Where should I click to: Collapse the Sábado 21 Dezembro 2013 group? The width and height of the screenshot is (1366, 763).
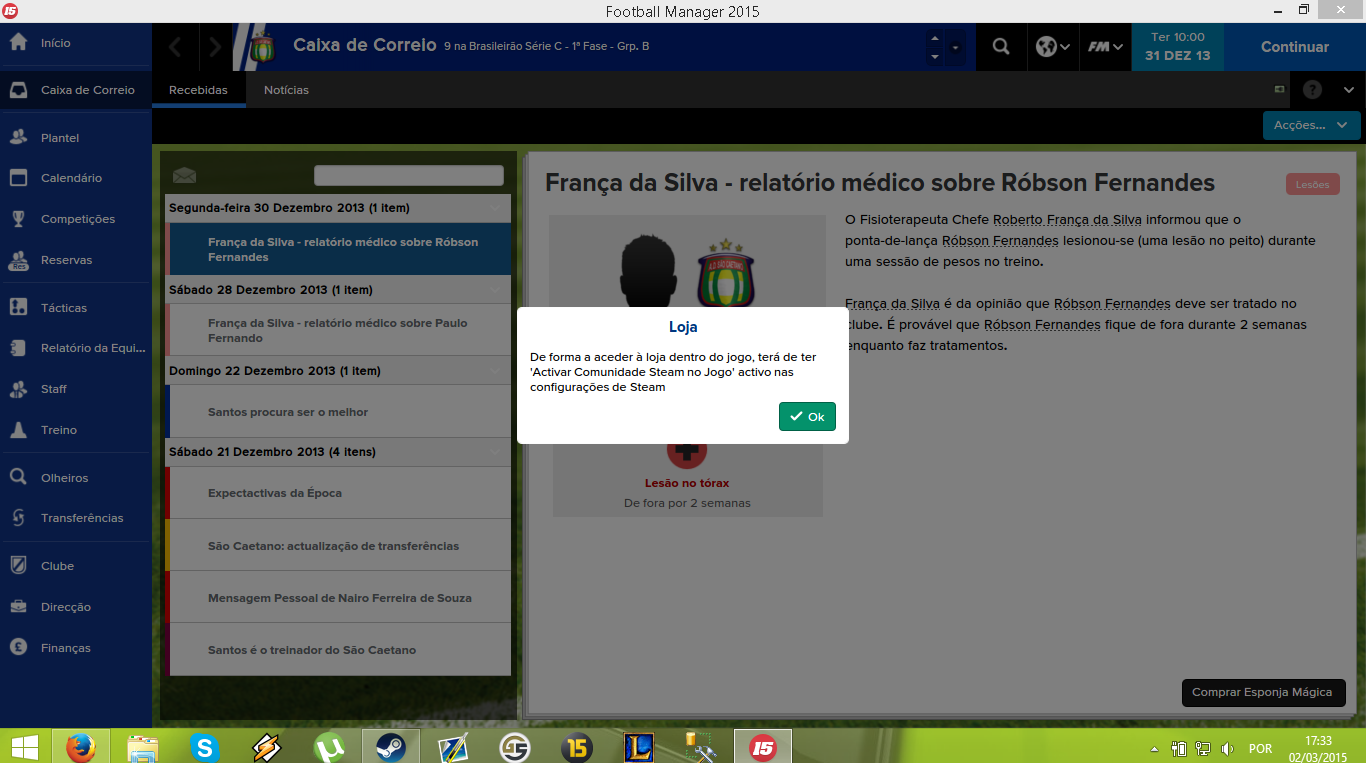(x=497, y=452)
